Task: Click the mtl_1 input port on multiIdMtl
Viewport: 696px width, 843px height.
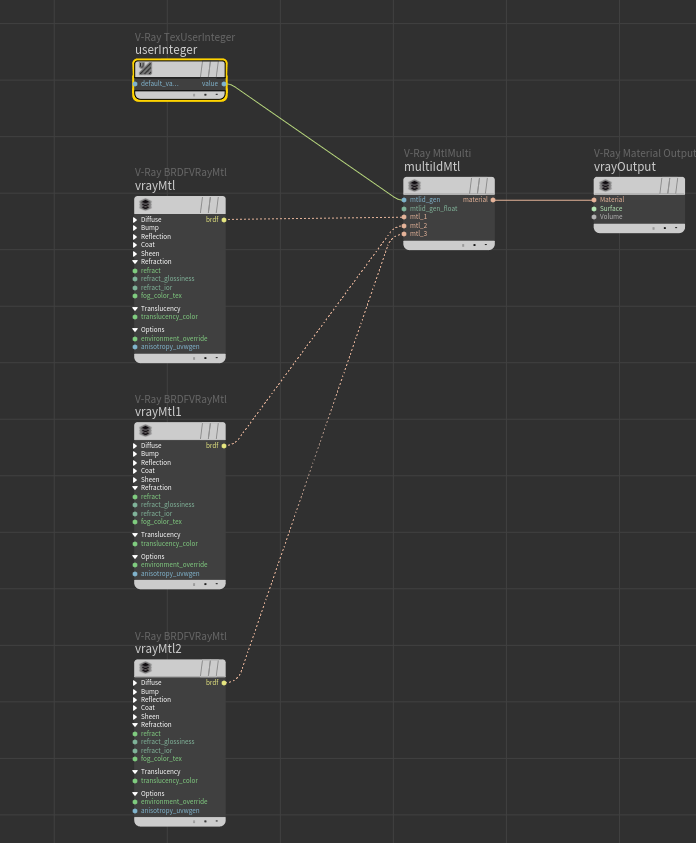Action: tap(404, 217)
